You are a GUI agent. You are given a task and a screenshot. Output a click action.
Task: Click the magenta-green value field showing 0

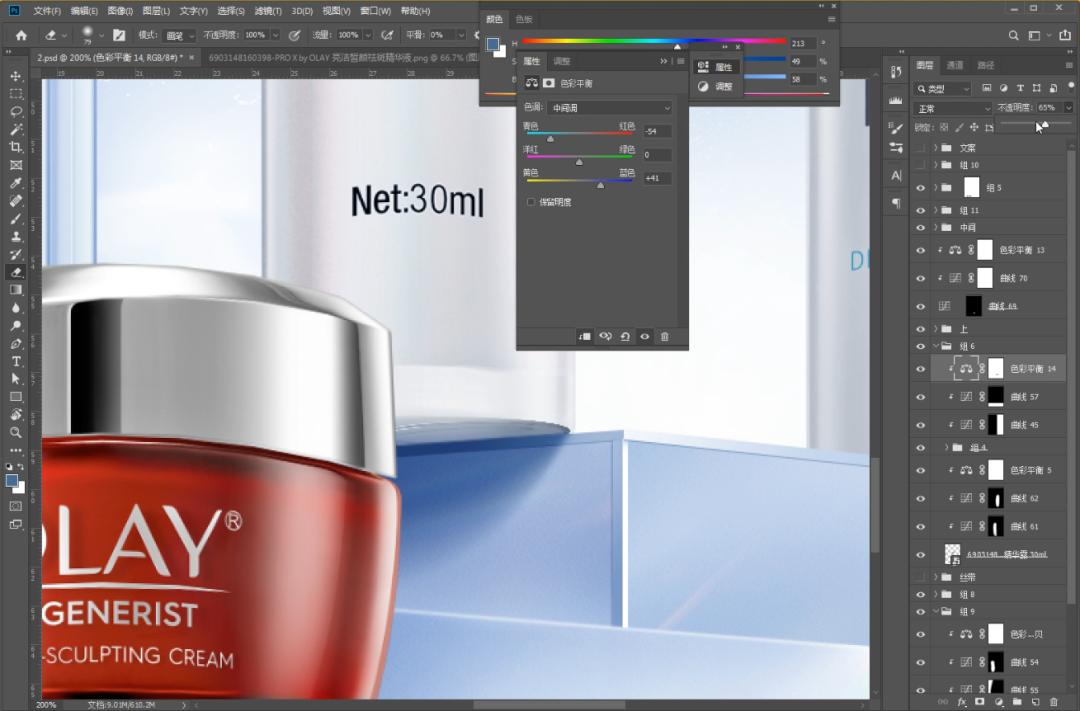click(x=656, y=155)
